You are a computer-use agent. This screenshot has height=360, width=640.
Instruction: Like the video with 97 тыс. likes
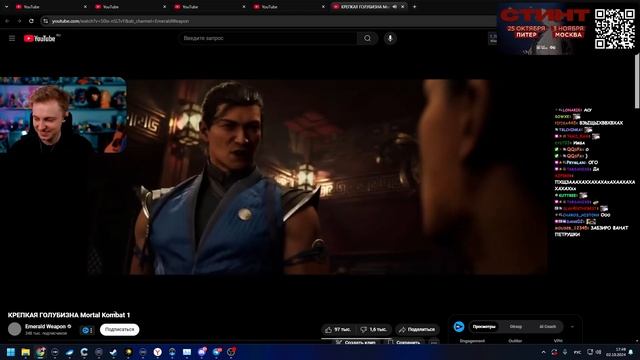pos(338,329)
